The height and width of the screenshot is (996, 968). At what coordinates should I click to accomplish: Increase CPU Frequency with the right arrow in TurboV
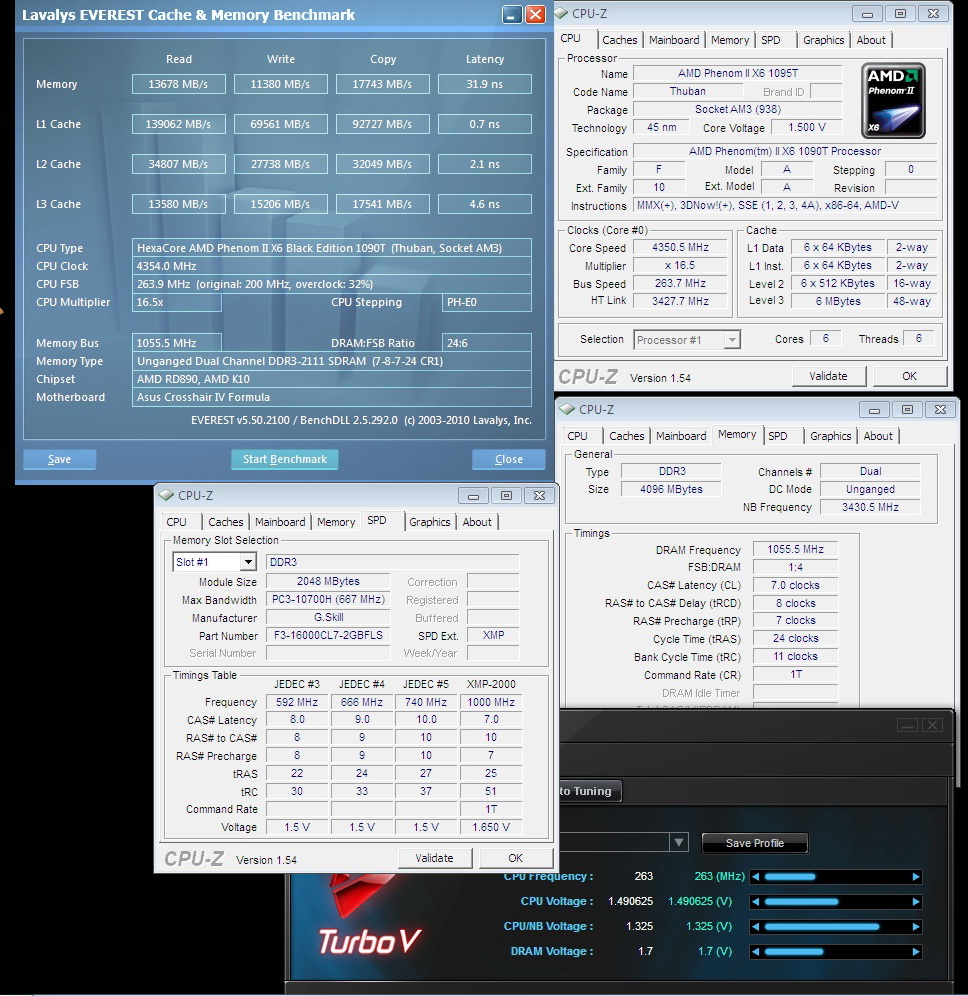coord(916,877)
